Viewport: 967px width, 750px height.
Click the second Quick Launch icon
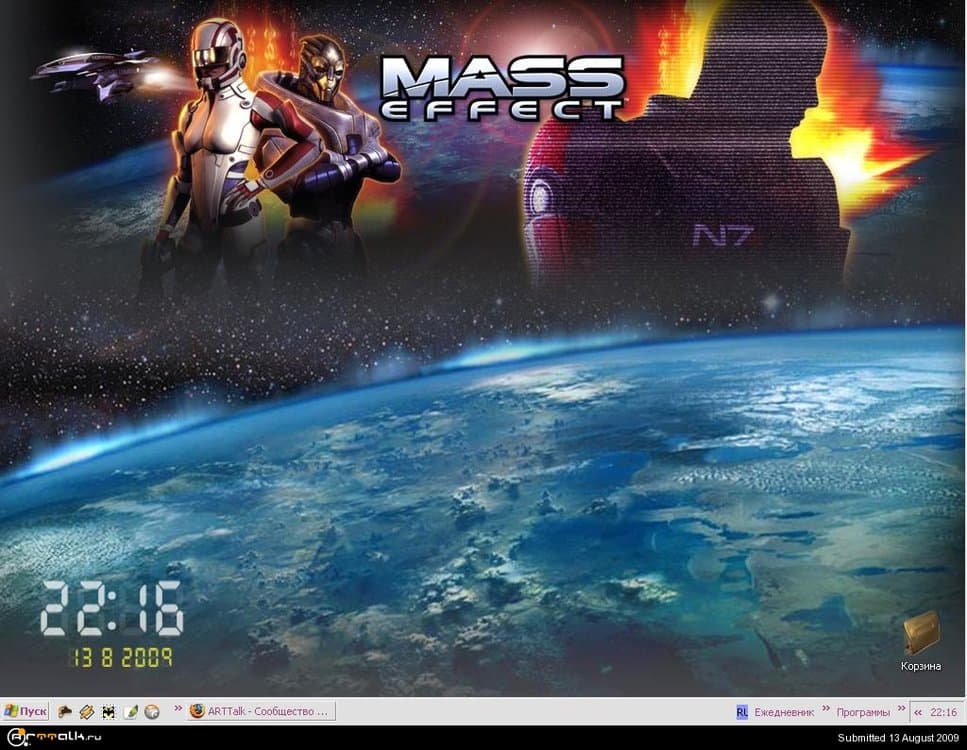pos(87,712)
